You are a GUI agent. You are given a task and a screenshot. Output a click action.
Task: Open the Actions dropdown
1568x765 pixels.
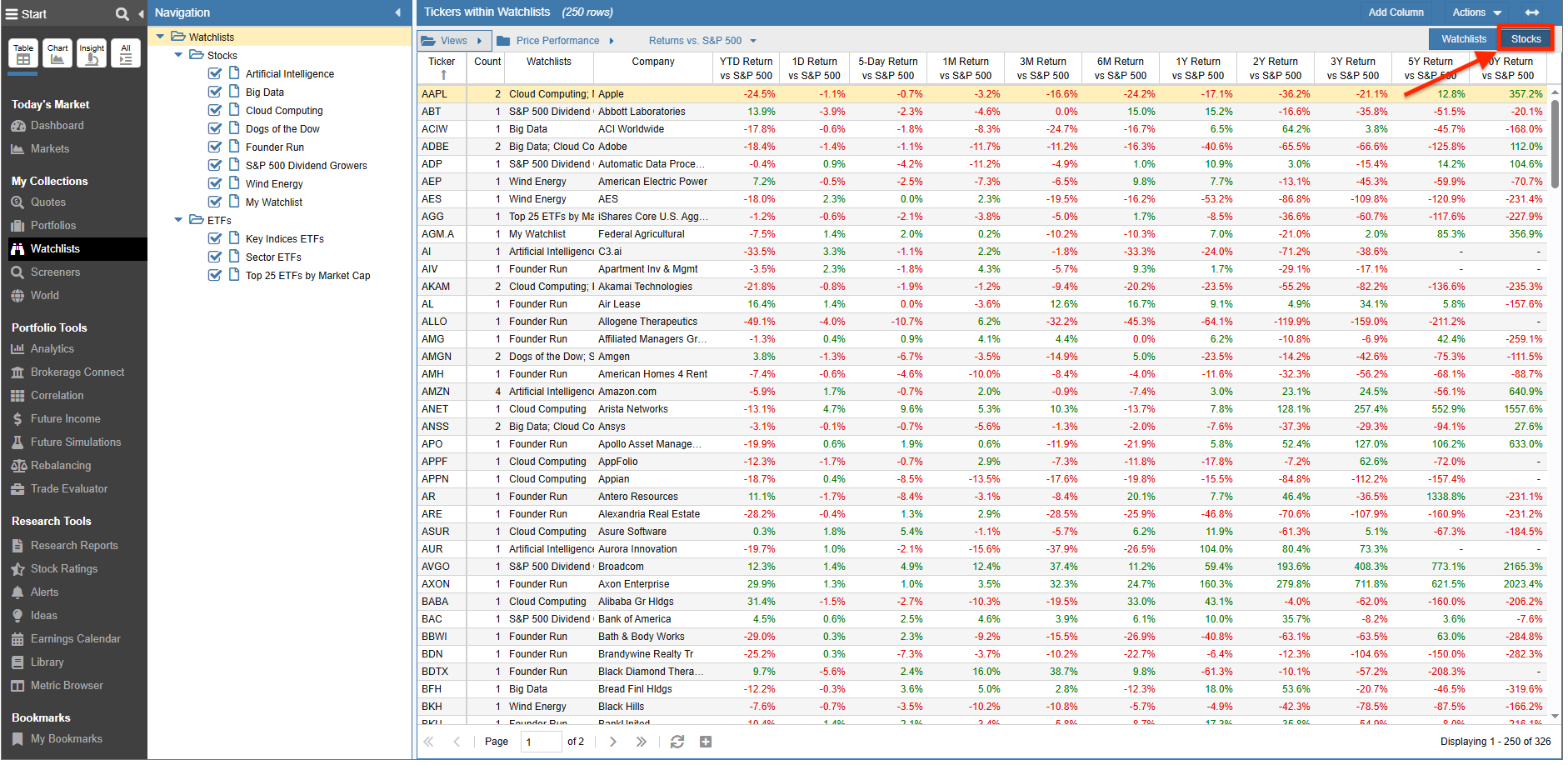click(1476, 12)
